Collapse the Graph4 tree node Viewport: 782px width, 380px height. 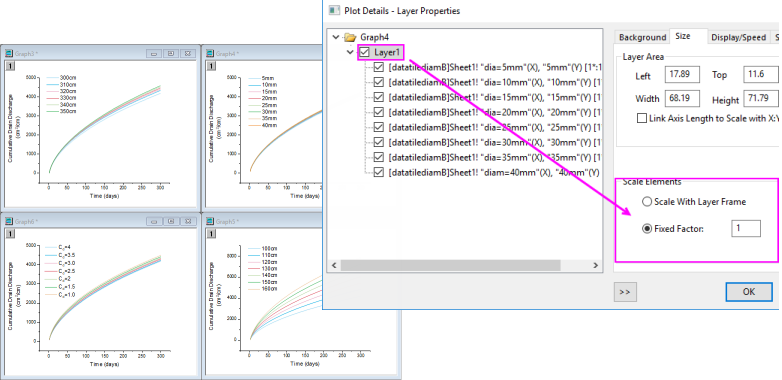click(336, 37)
